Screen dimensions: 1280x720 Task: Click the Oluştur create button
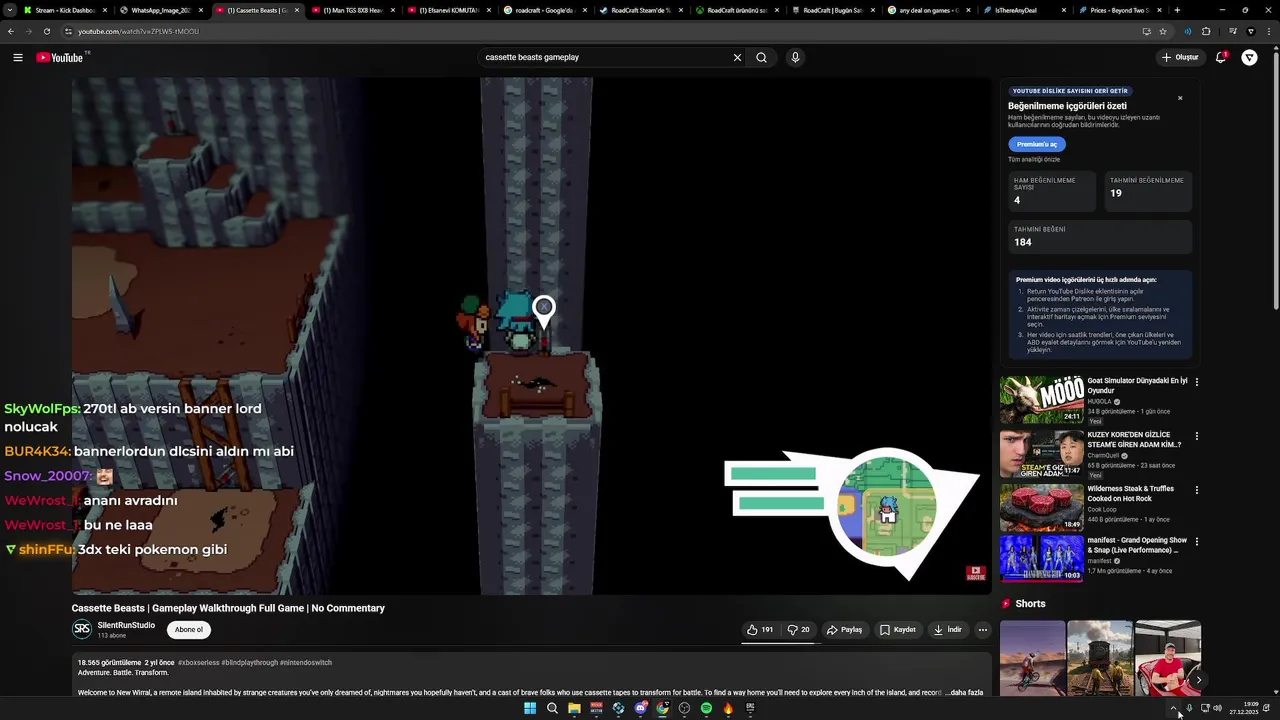coord(1180,57)
